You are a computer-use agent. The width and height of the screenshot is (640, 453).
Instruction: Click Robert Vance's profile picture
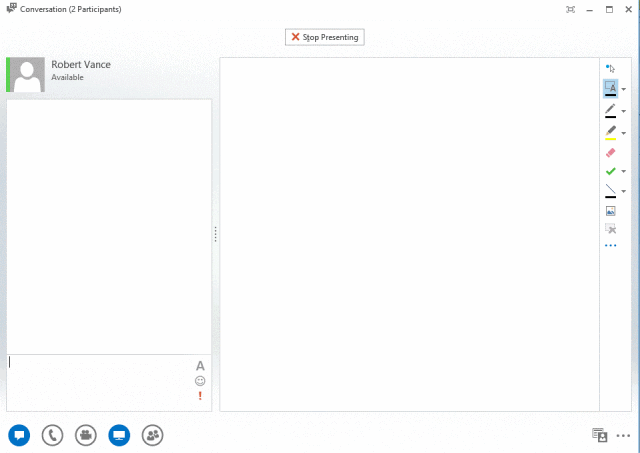[x=25, y=75]
